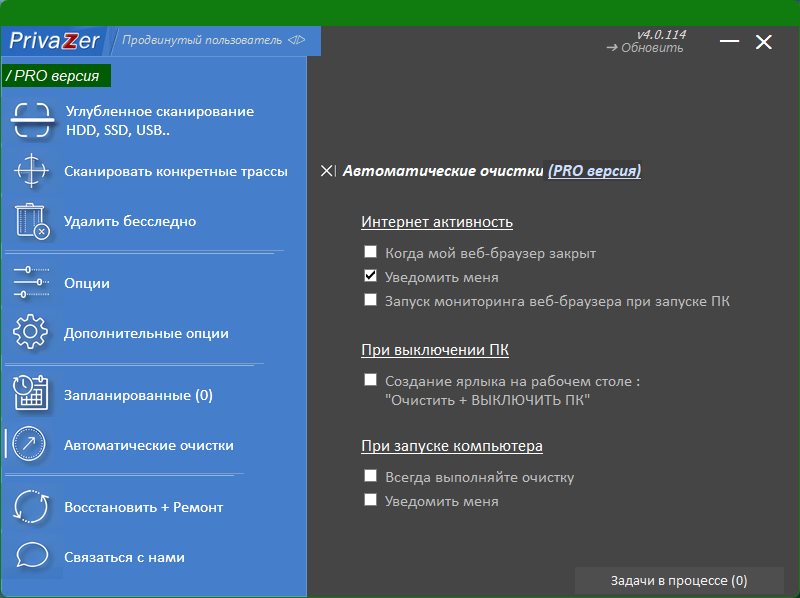
Task: Open the gear Дополнительные опции icon
Action: point(31,333)
